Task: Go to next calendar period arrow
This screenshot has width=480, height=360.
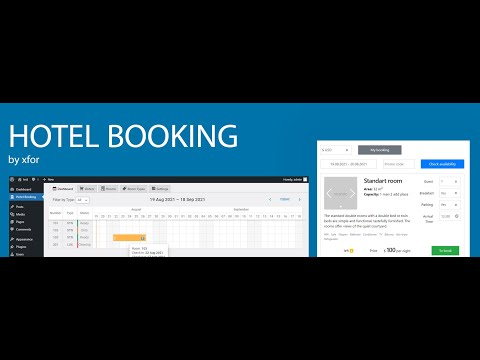Action: [x=299, y=199]
